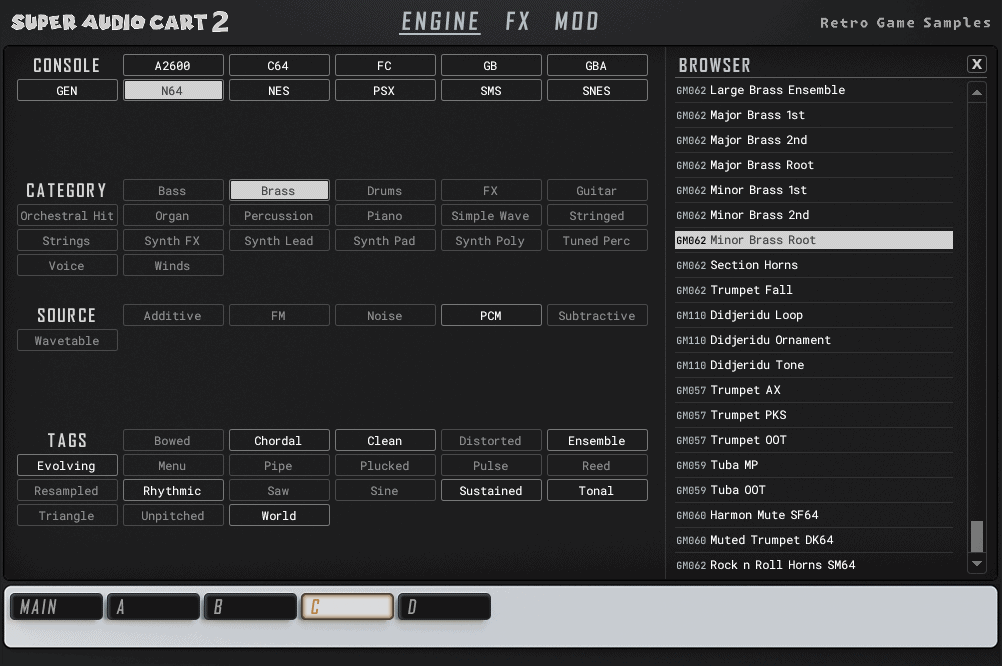Toggle the Tonal tag
This screenshot has height=666, width=1002.
597,490
